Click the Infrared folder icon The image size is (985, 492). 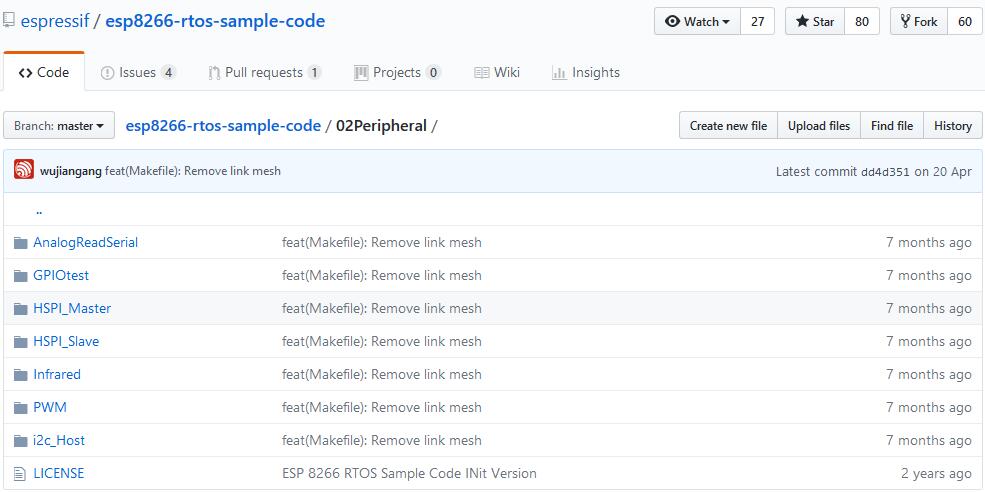21,374
